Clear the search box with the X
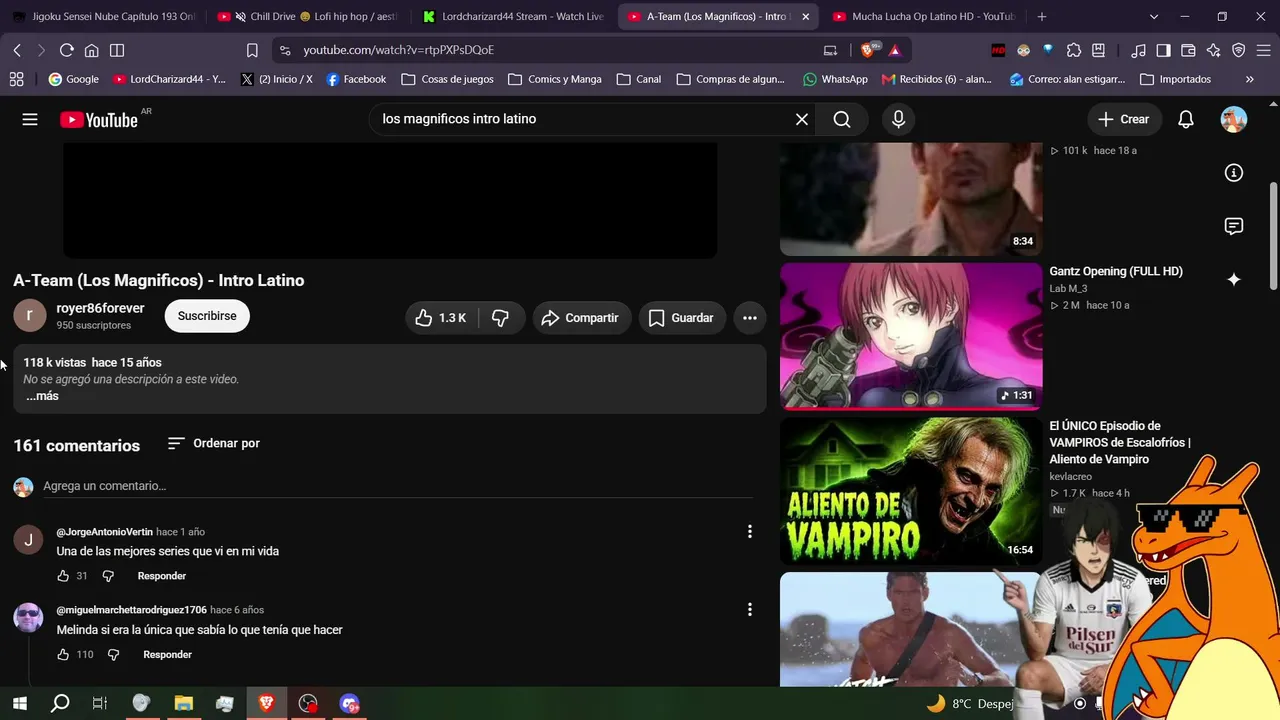Image resolution: width=1280 pixels, height=720 pixels. tap(802, 119)
